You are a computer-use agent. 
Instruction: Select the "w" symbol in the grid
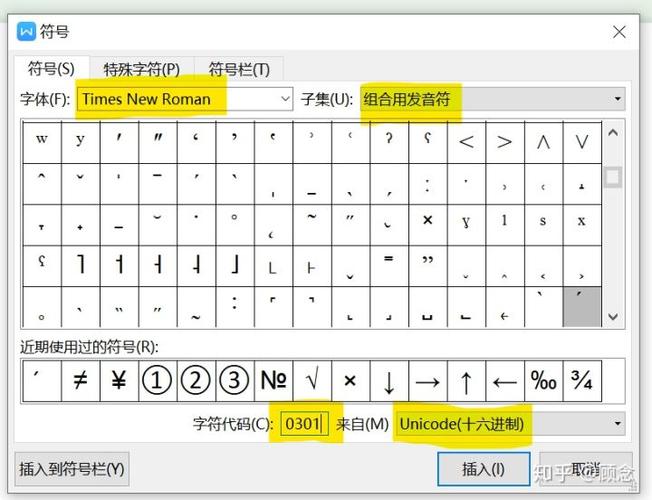[x=42, y=142]
